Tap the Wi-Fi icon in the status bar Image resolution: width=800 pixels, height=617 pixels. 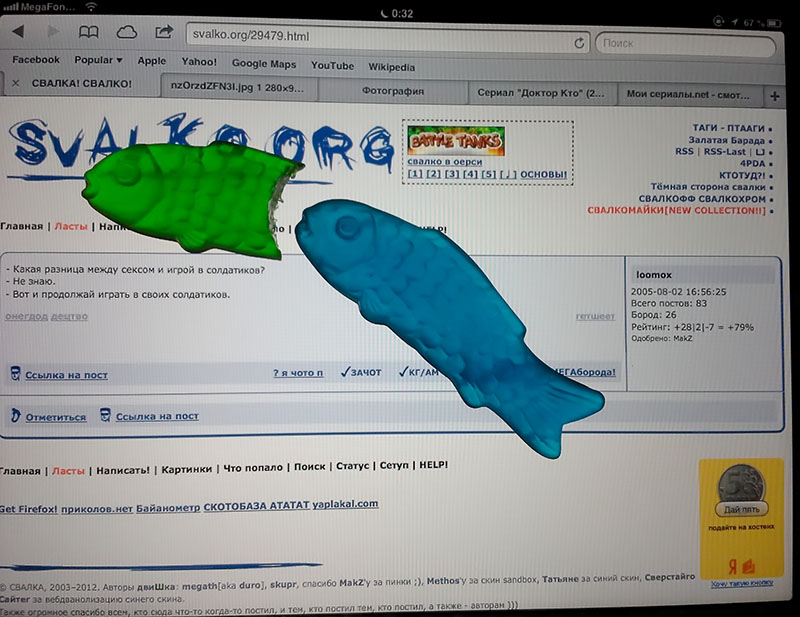(x=91, y=7)
